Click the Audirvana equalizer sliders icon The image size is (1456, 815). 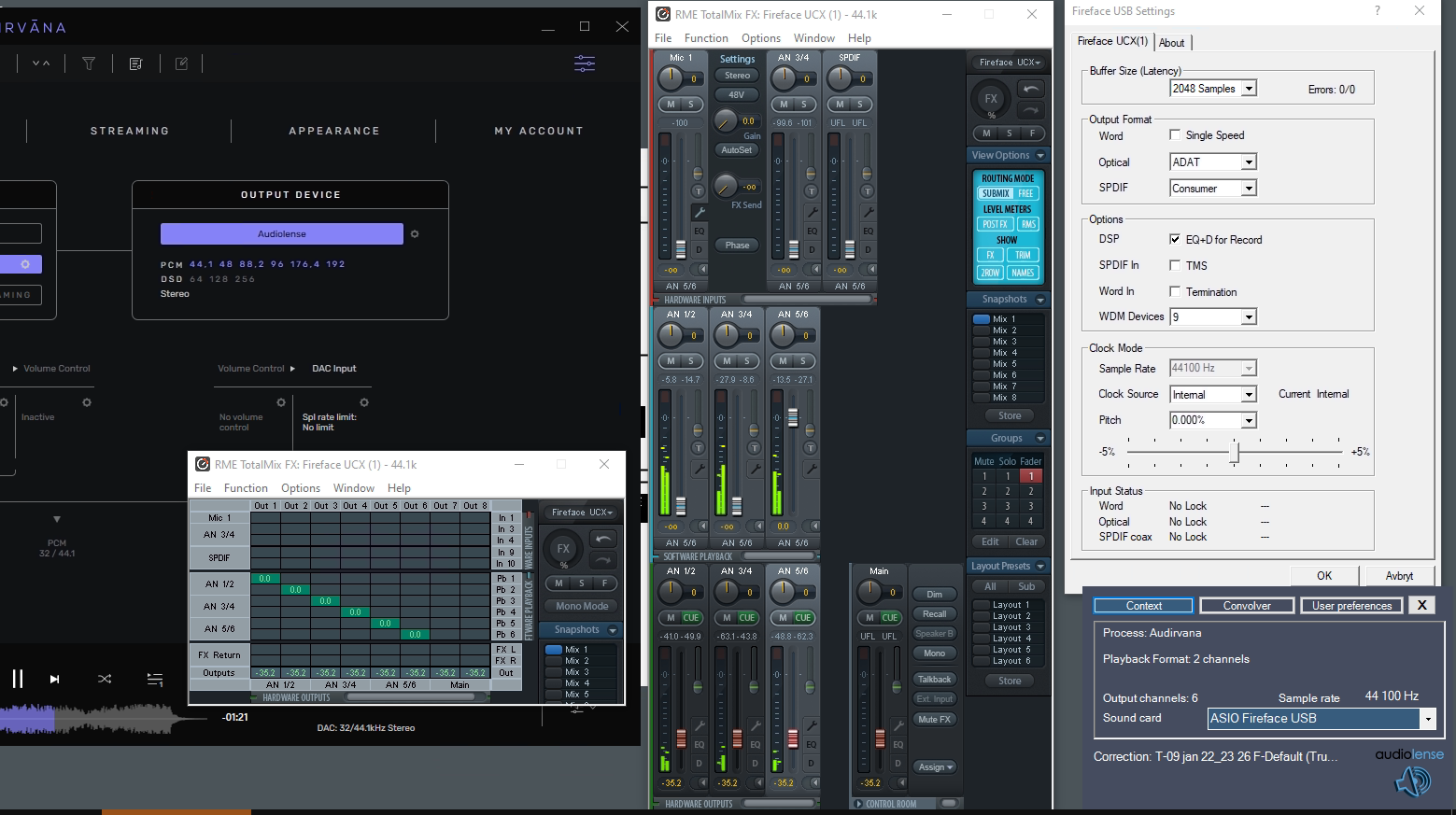[x=585, y=63]
